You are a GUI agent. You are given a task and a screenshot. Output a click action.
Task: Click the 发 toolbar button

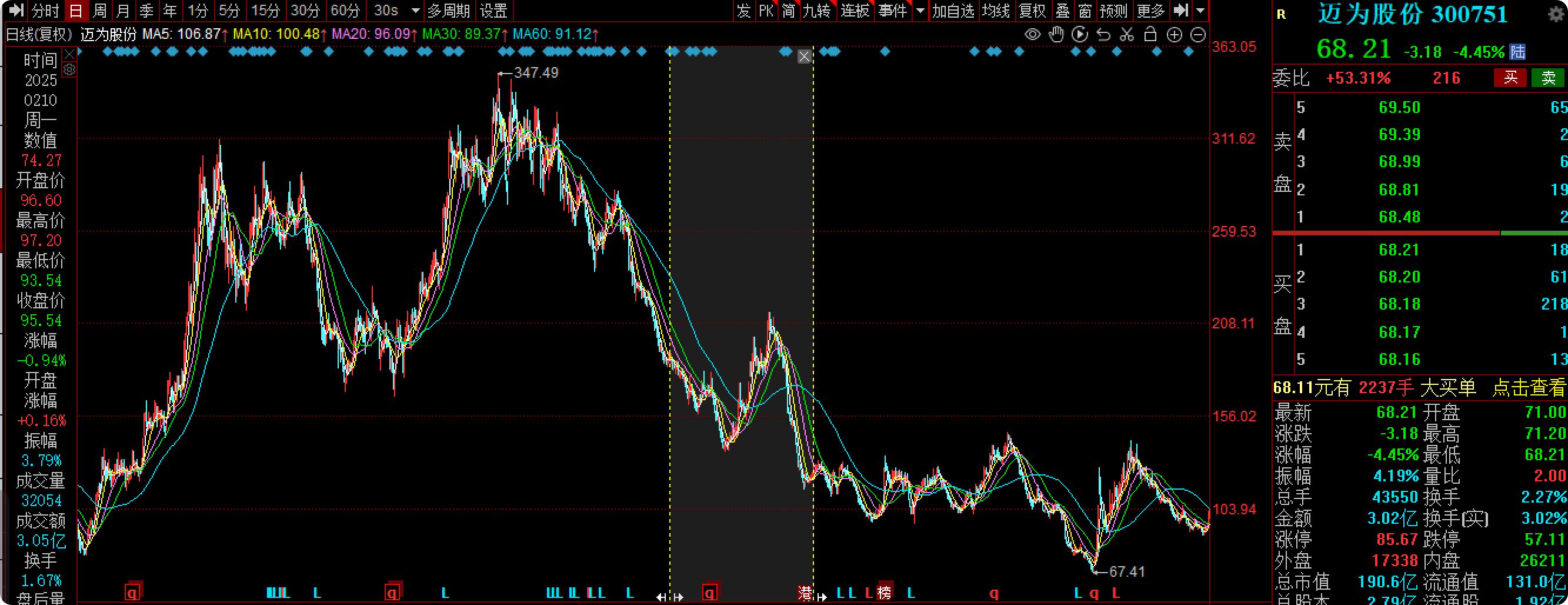point(744,11)
